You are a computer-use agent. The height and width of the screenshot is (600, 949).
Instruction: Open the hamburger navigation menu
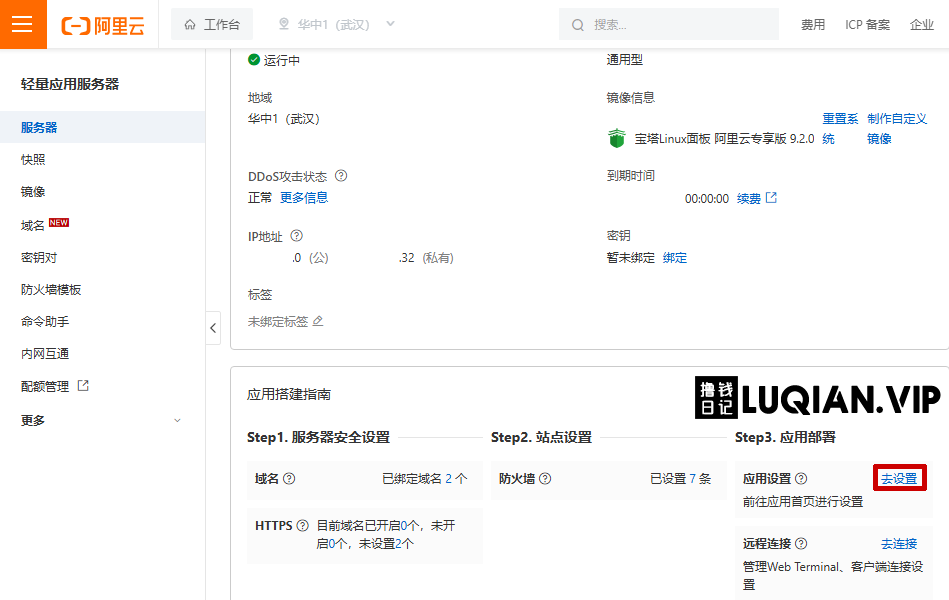tap(23, 23)
